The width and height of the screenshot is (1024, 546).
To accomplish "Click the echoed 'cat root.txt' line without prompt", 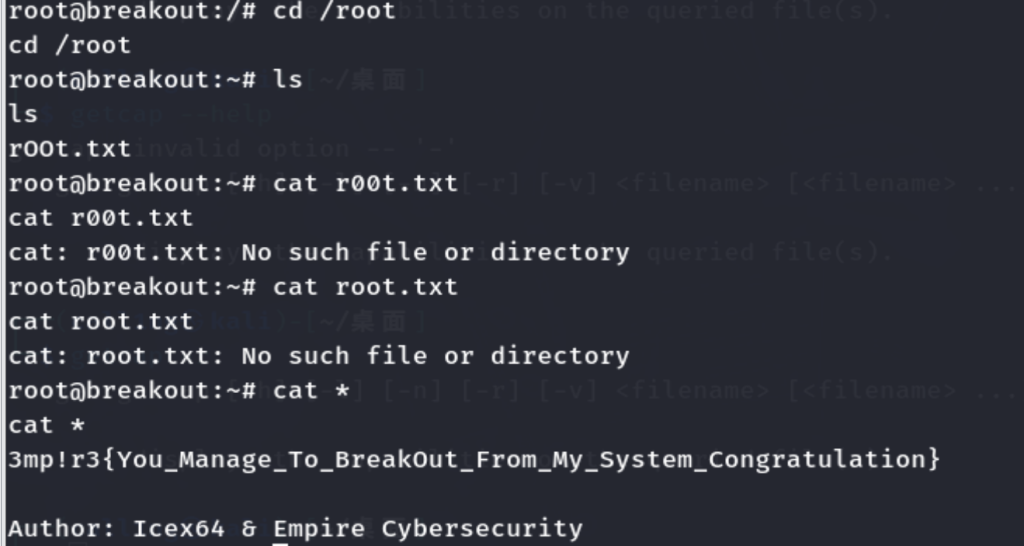I will 100,322.
